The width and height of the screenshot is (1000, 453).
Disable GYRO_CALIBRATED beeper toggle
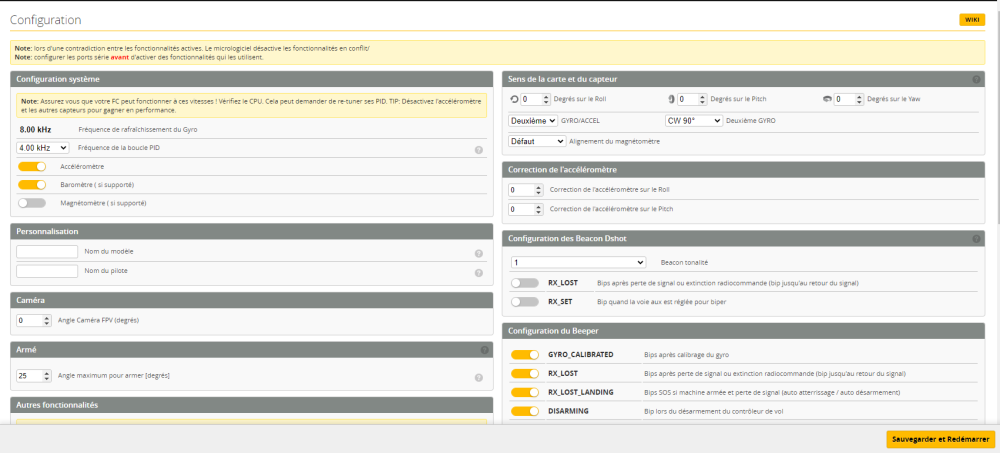coord(524,355)
